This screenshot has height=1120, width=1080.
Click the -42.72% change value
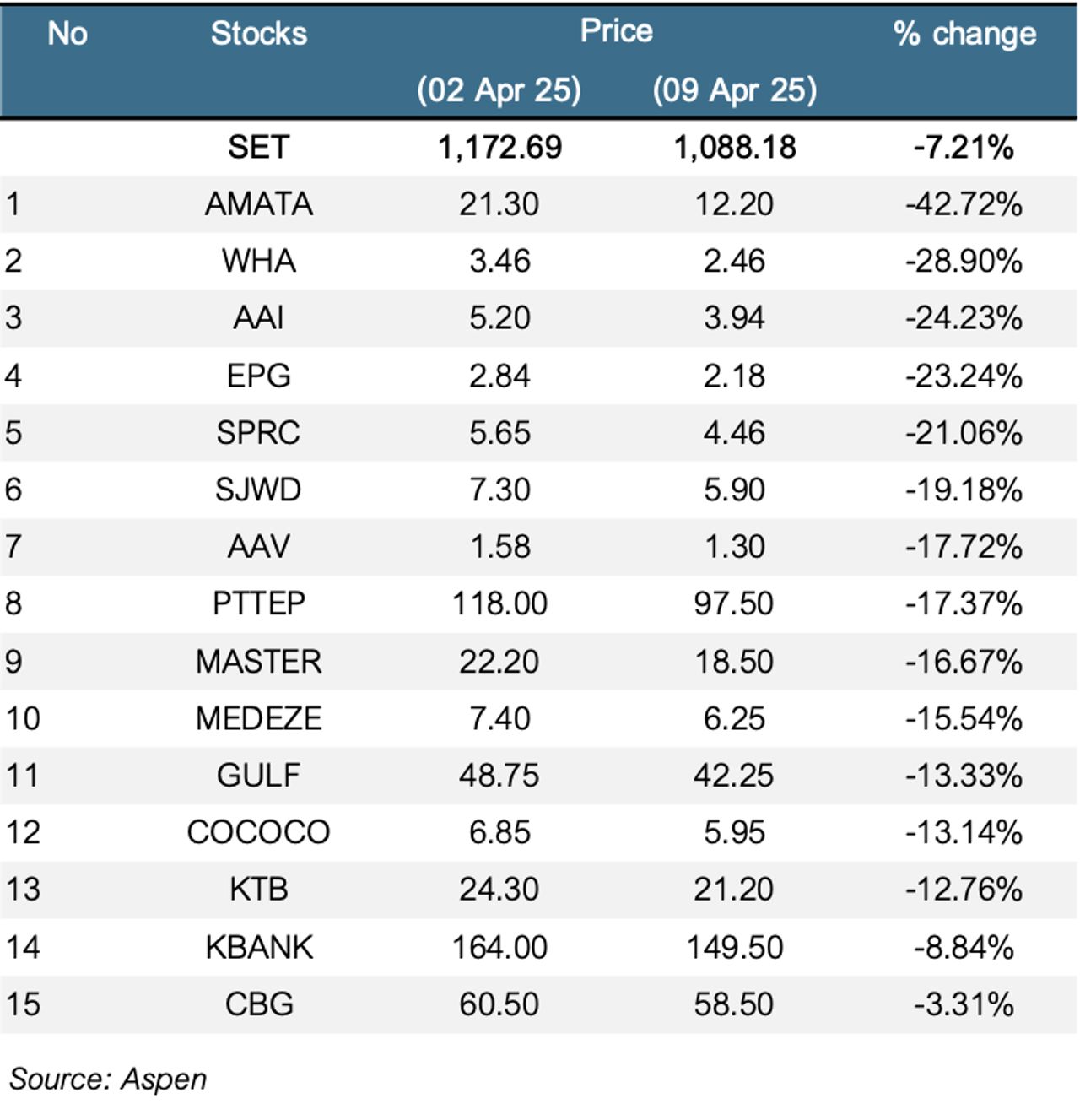(964, 204)
